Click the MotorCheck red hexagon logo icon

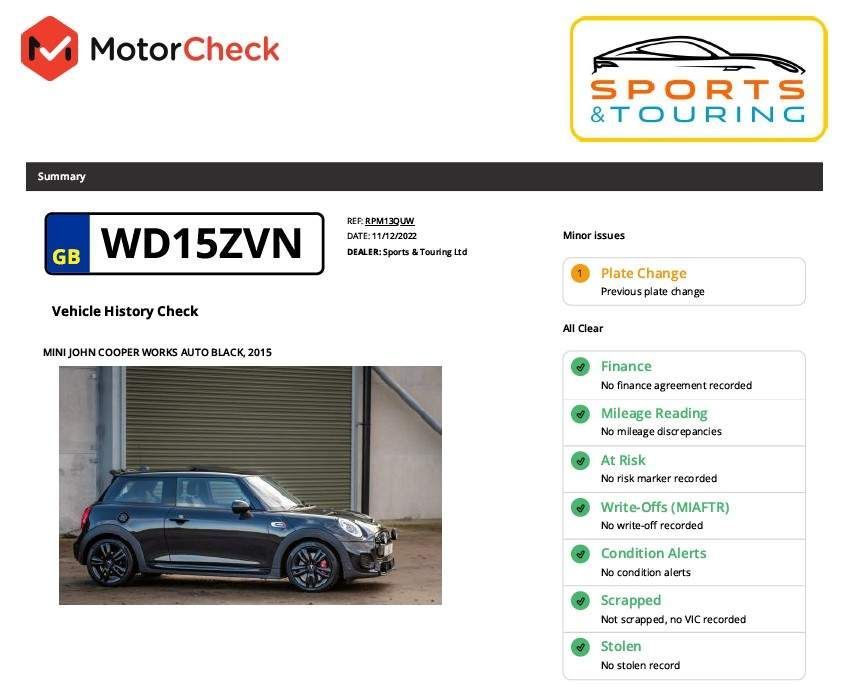coord(49,49)
